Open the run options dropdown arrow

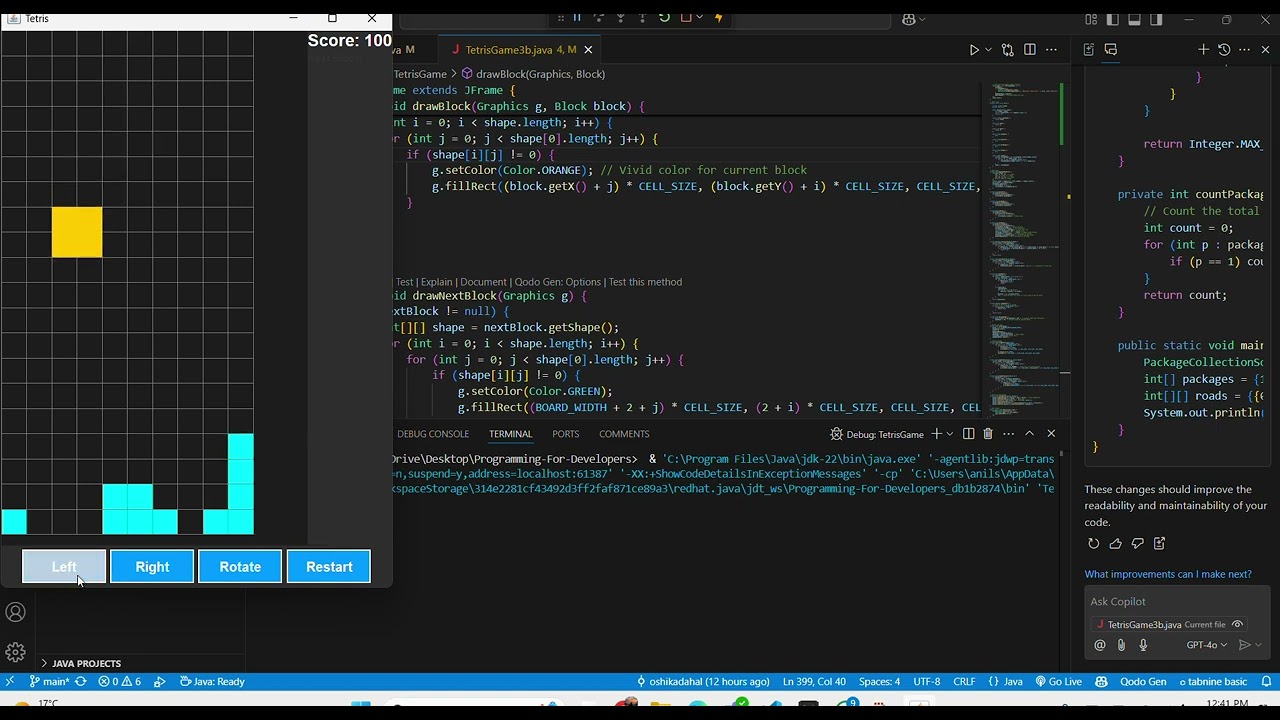click(x=988, y=50)
